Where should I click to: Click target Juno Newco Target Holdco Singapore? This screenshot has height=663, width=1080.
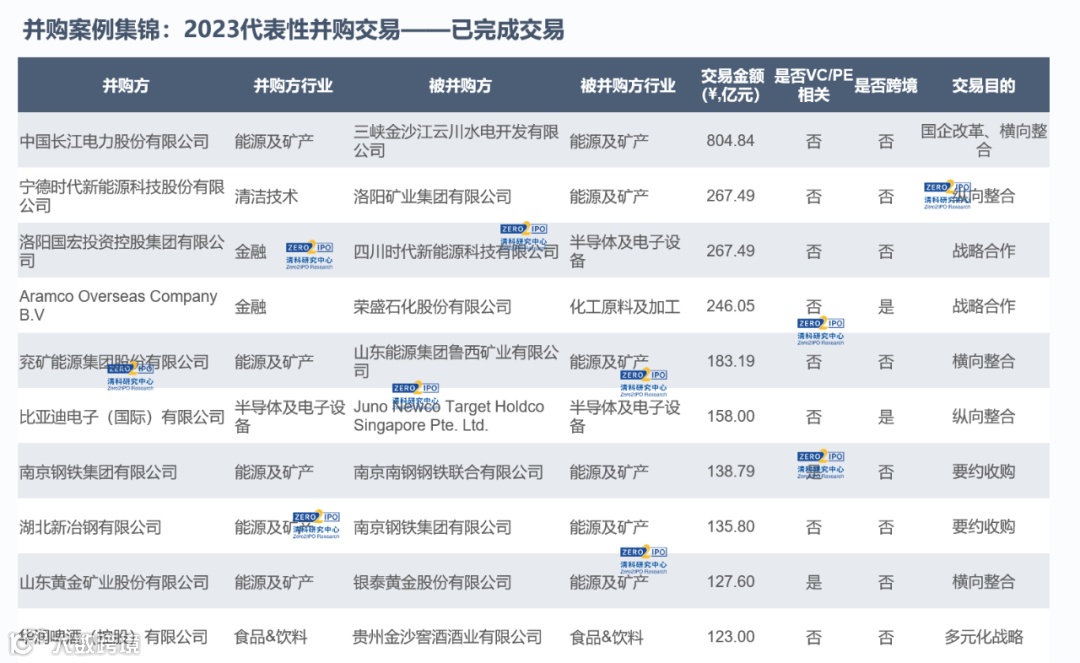(x=449, y=416)
